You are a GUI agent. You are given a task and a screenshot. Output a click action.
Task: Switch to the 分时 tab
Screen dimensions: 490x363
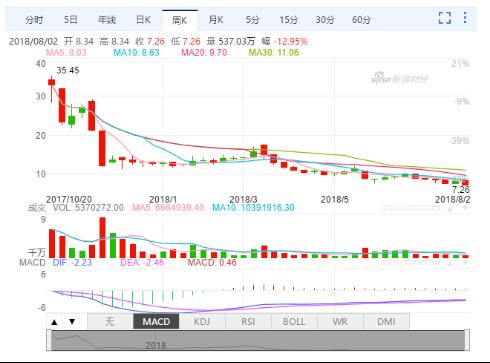34,20
